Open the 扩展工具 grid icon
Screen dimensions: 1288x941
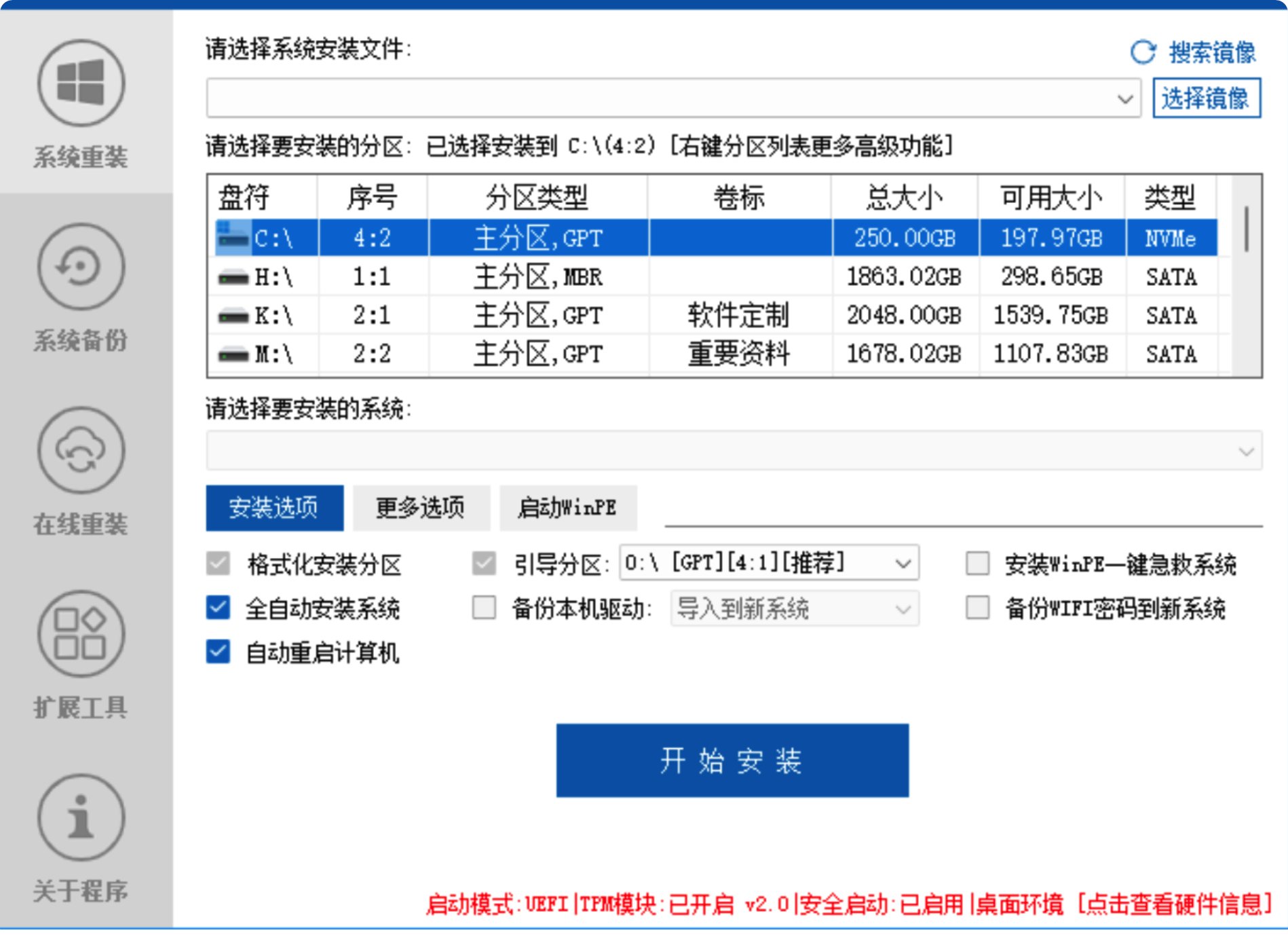tap(81, 633)
